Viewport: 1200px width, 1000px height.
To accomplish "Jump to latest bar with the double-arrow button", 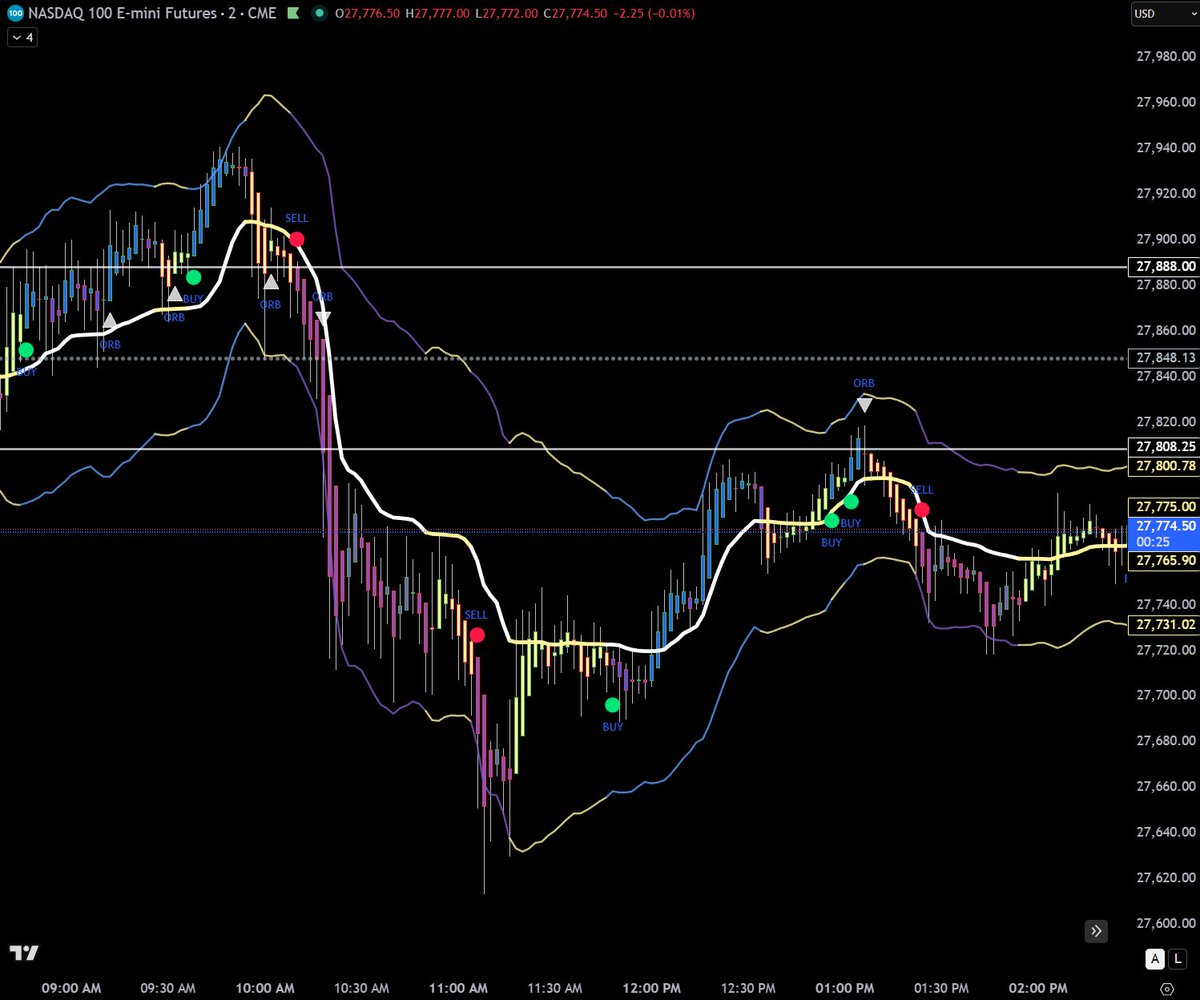I will pyautogui.click(x=1097, y=930).
